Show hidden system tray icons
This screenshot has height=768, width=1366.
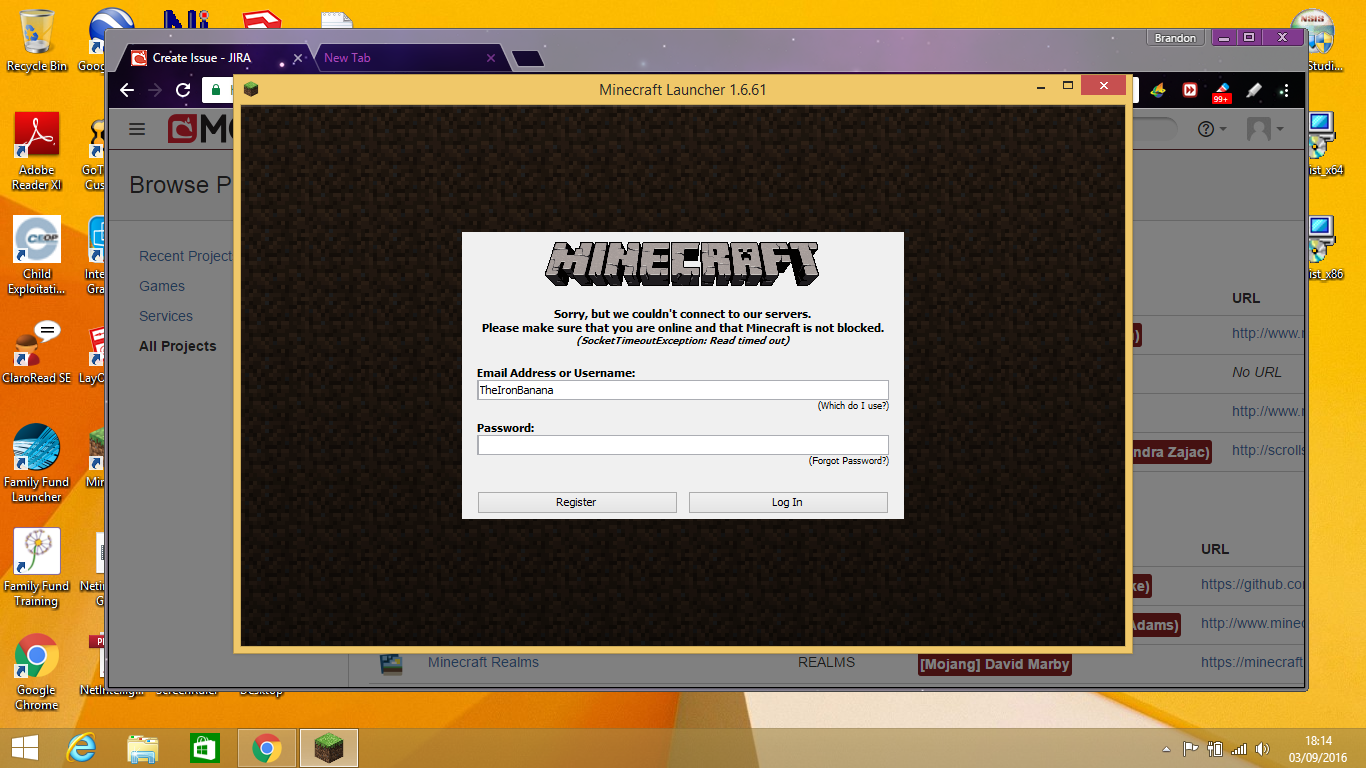pos(1165,749)
